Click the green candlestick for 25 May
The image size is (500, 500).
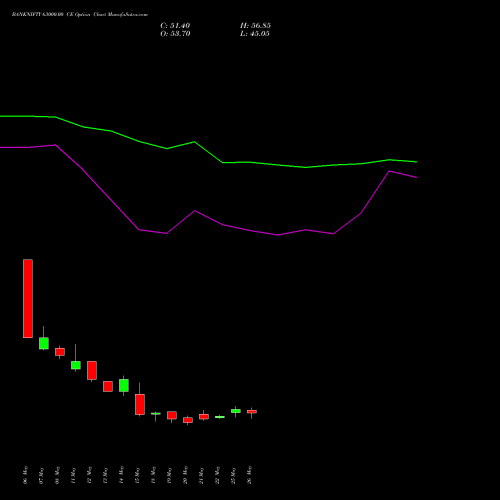click(x=236, y=411)
